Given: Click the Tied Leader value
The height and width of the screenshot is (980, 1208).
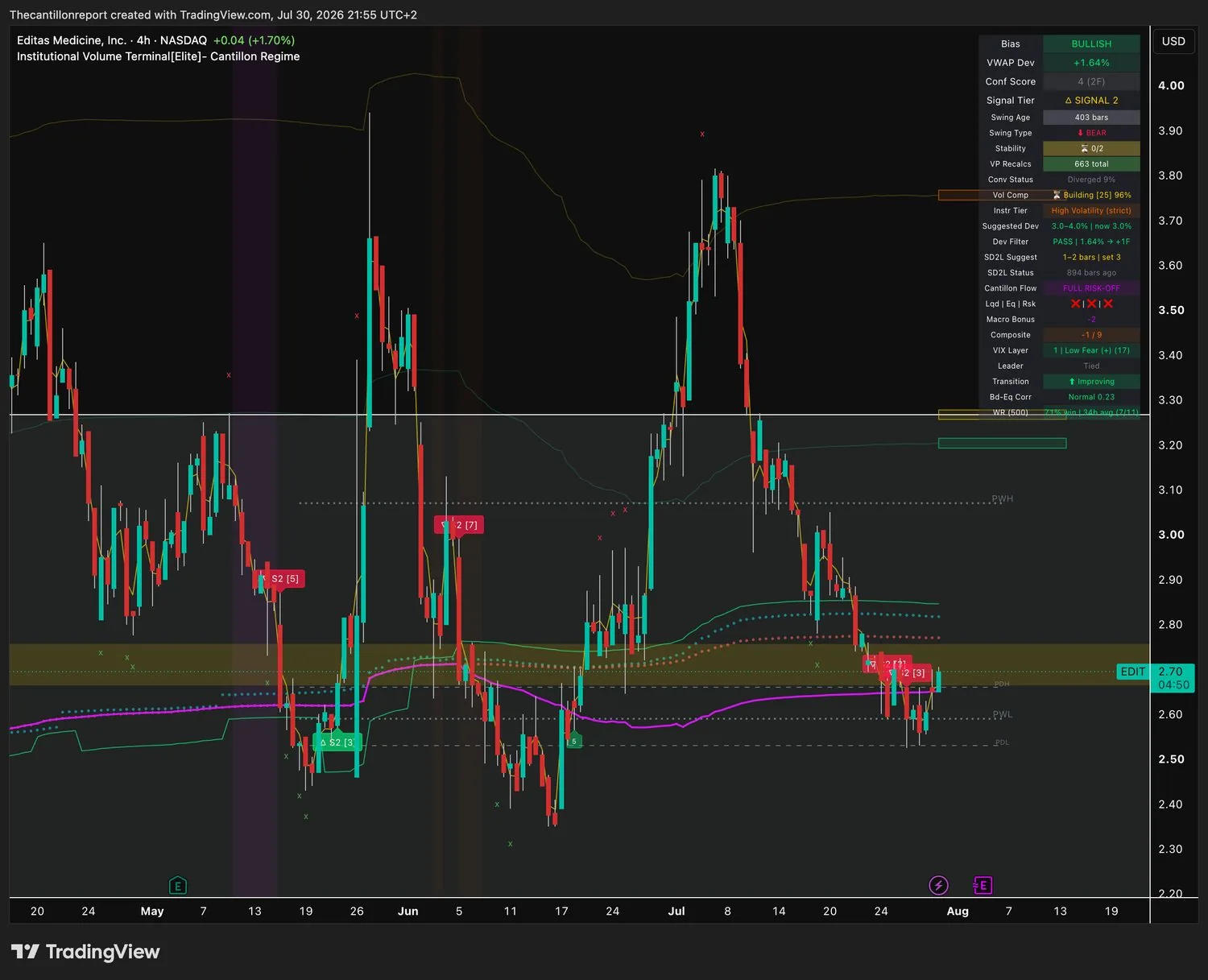Looking at the screenshot, I should [1091, 366].
